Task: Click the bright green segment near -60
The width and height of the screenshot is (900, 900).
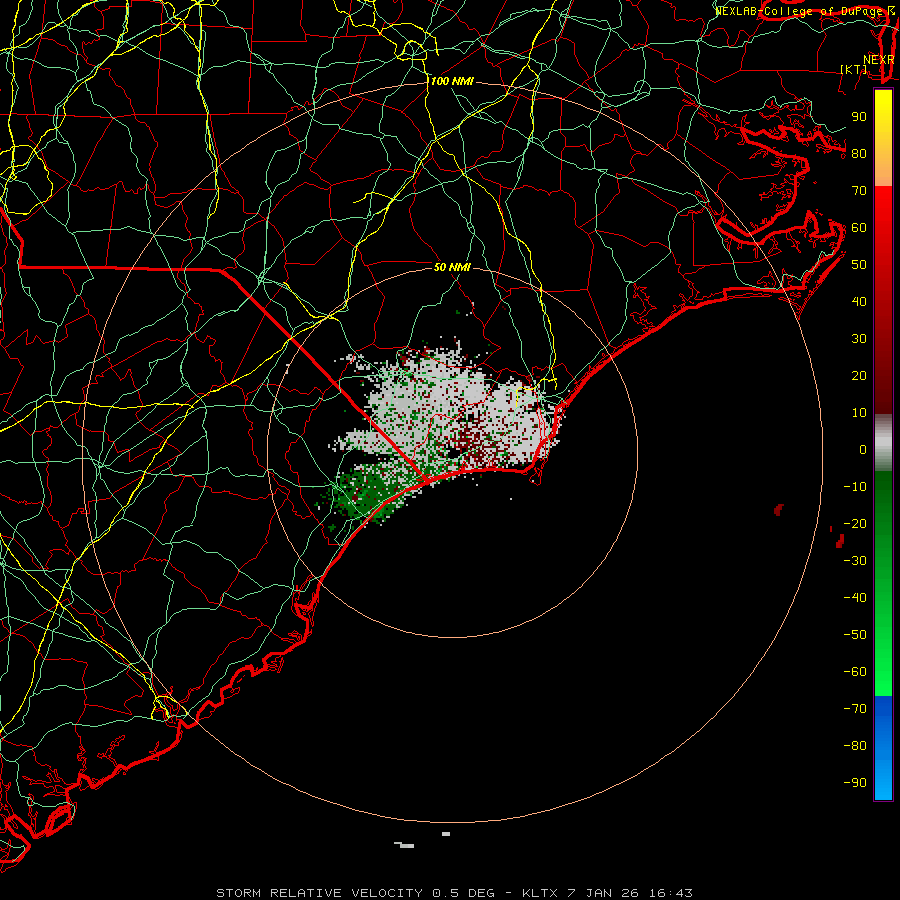Action: coord(883,672)
